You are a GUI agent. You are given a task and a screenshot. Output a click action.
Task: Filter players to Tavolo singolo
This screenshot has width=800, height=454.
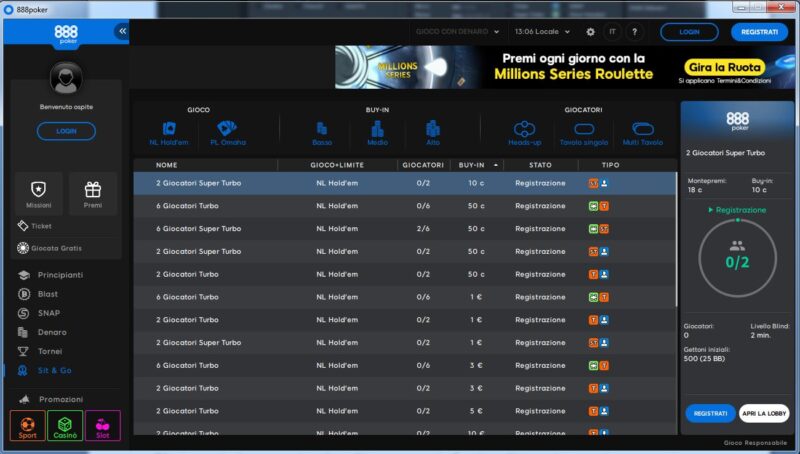(584, 134)
